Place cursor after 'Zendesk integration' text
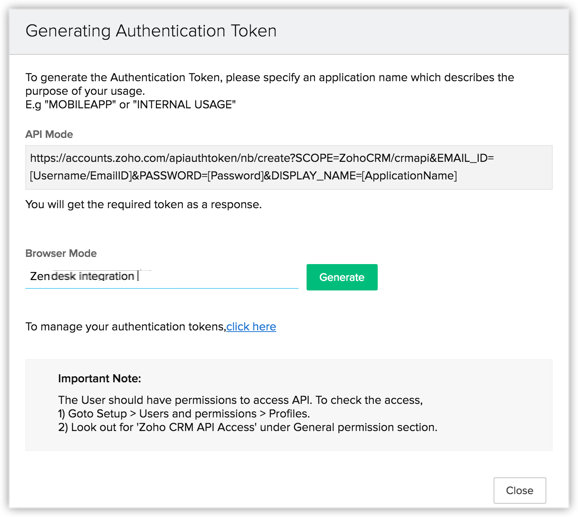The width and height of the screenshot is (578, 517). [x=137, y=276]
